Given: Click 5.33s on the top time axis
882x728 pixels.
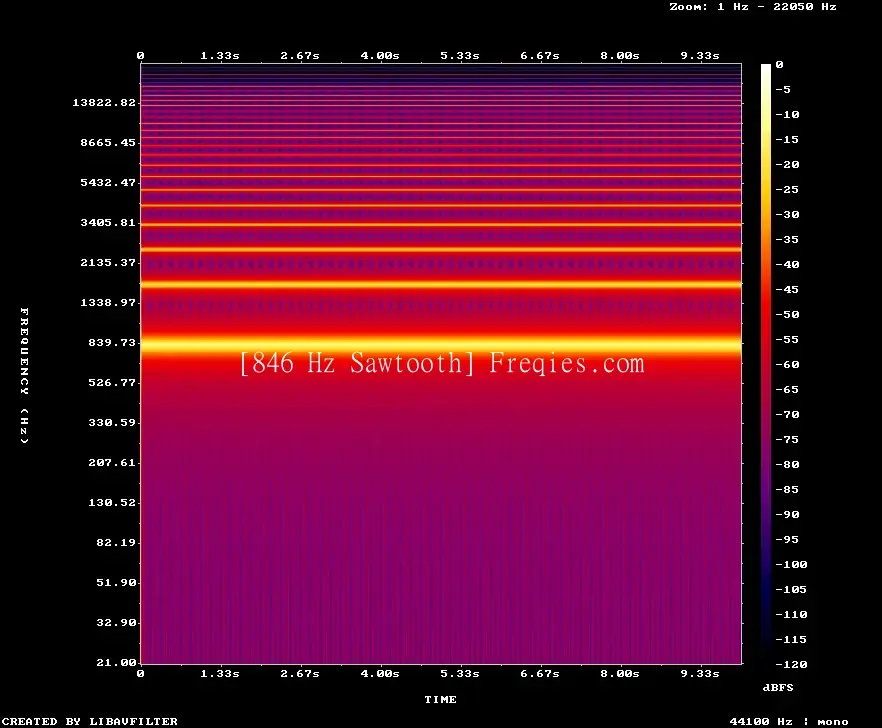Looking at the screenshot, I should tap(460, 56).
